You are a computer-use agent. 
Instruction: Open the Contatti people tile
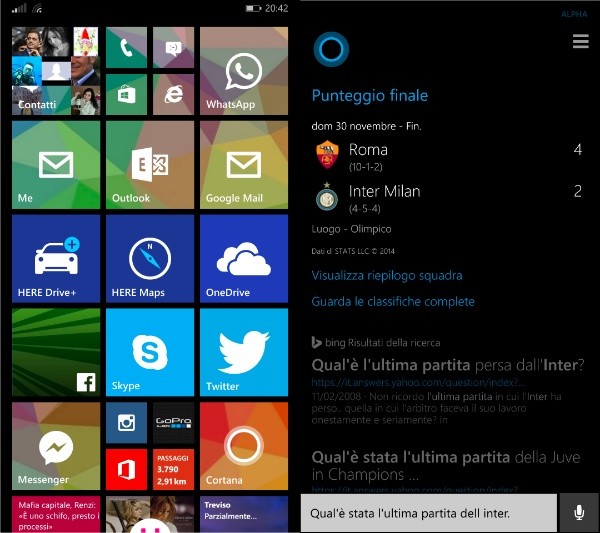coord(56,71)
